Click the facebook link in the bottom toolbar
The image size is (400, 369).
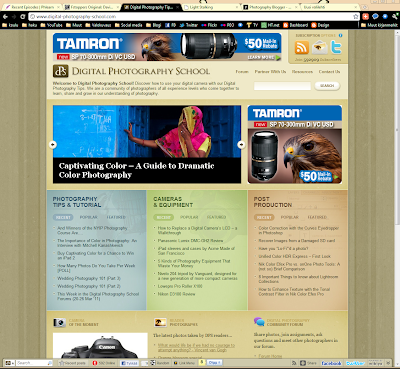point(331,363)
